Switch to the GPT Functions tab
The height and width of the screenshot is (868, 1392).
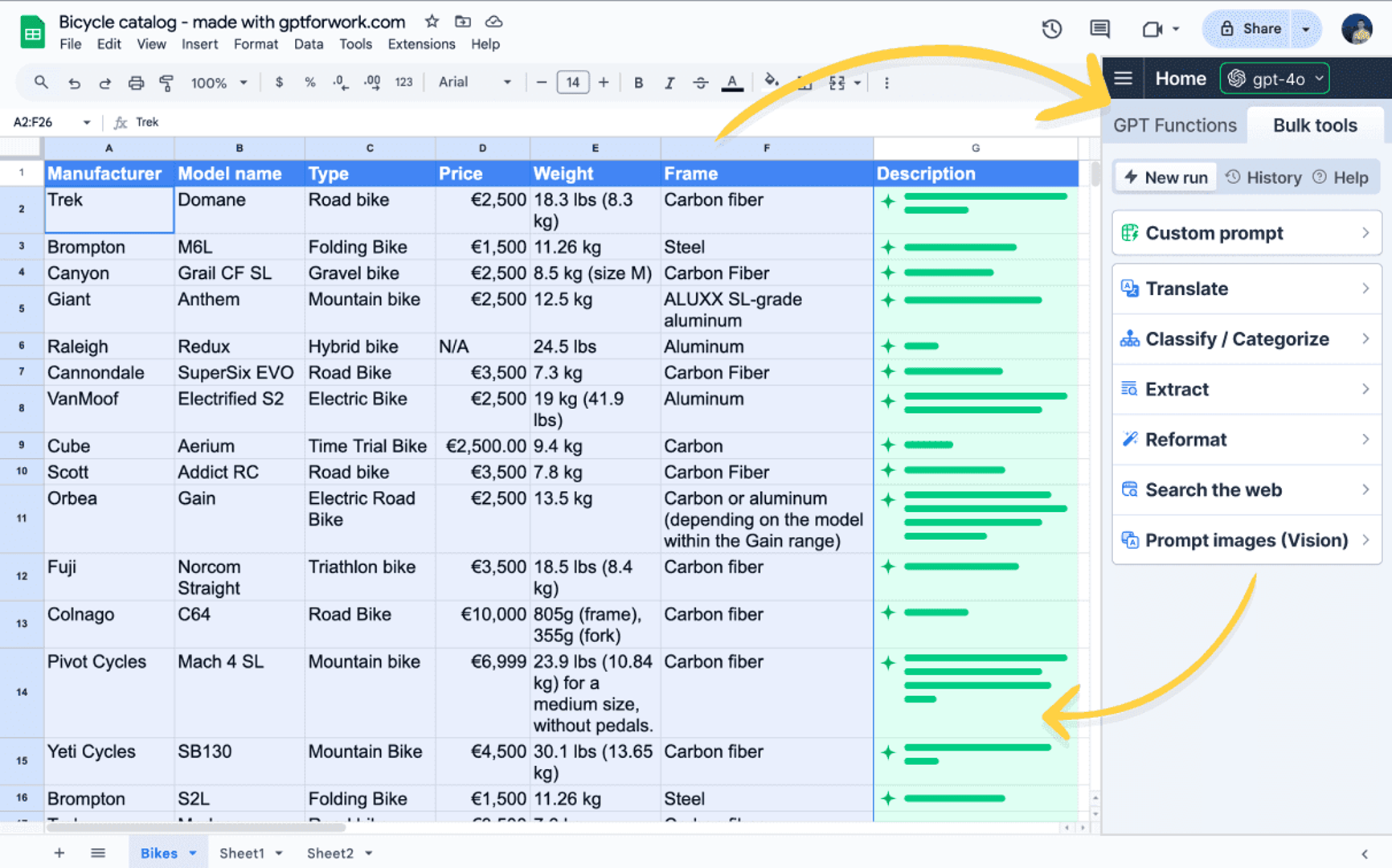(x=1174, y=125)
